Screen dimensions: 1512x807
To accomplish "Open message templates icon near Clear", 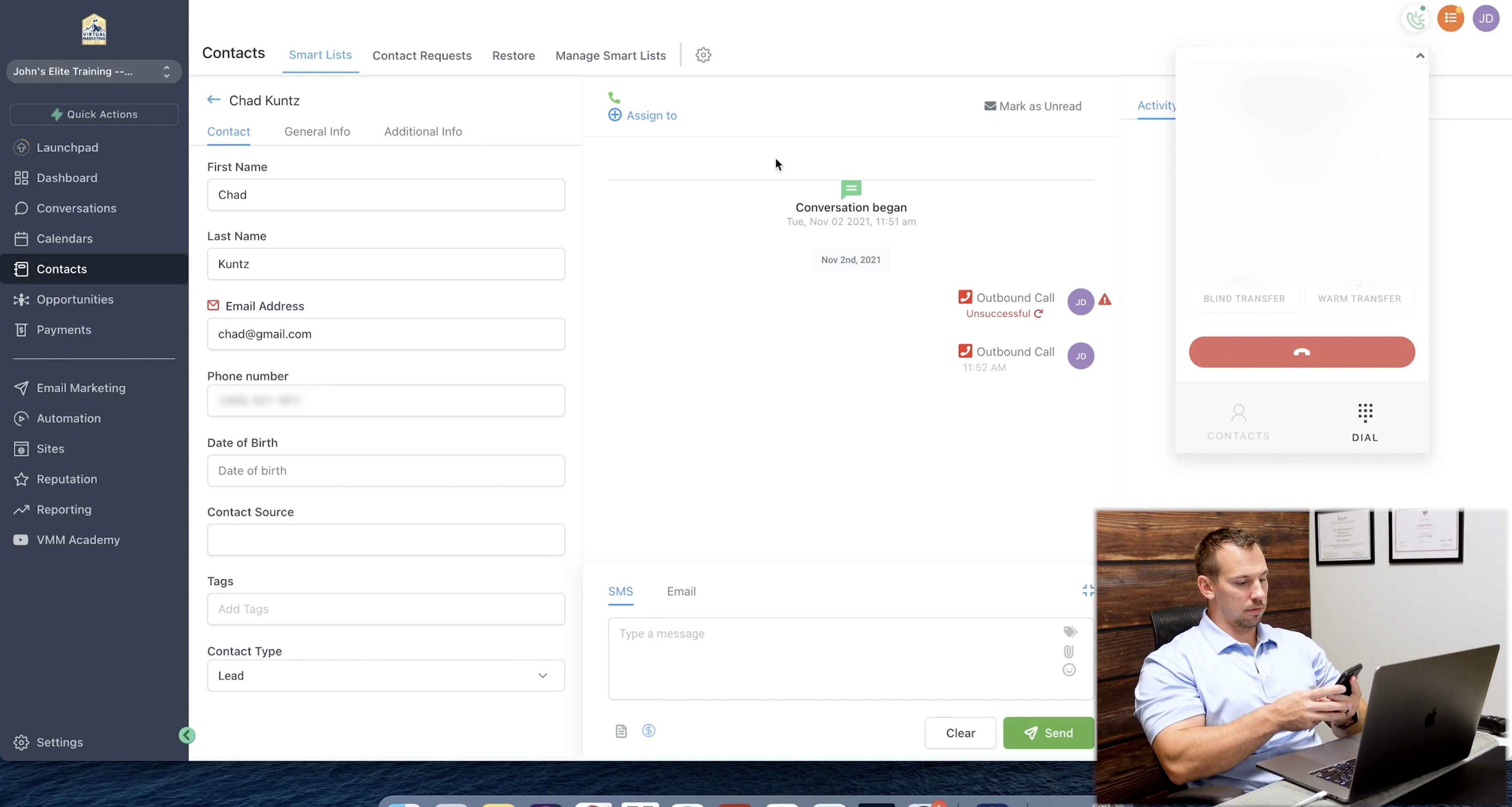I will pyautogui.click(x=621, y=732).
